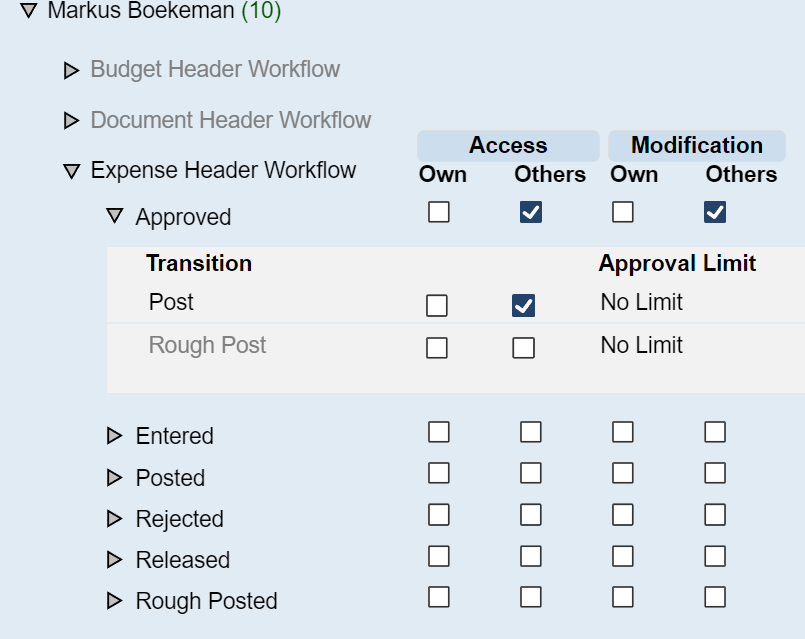805x639 pixels.
Task: Uncheck Approved Modification Others checkbox
Action: (715, 212)
